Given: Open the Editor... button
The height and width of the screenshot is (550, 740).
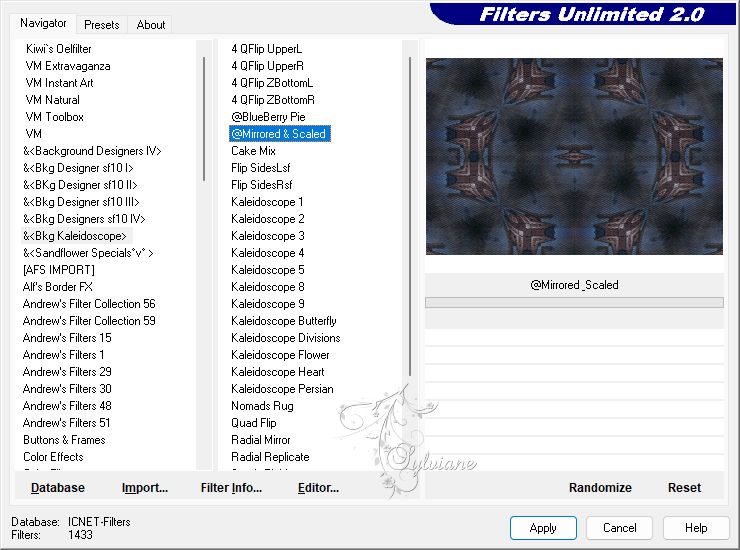Looking at the screenshot, I should click(x=318, y=488).
